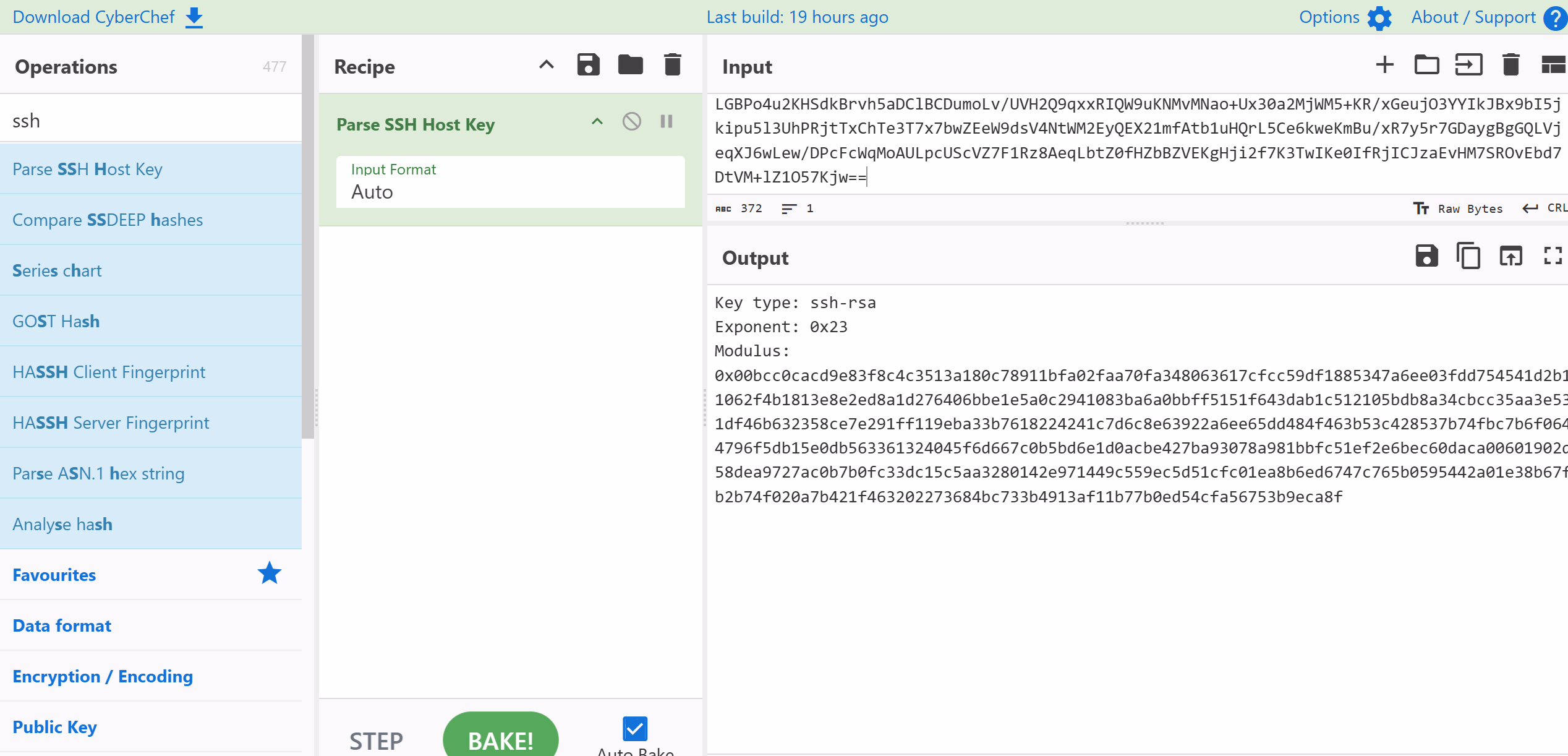Select Parse ASN.1 hex string operation
Viewport: 1568px width, 756px height.
[151, 473]
